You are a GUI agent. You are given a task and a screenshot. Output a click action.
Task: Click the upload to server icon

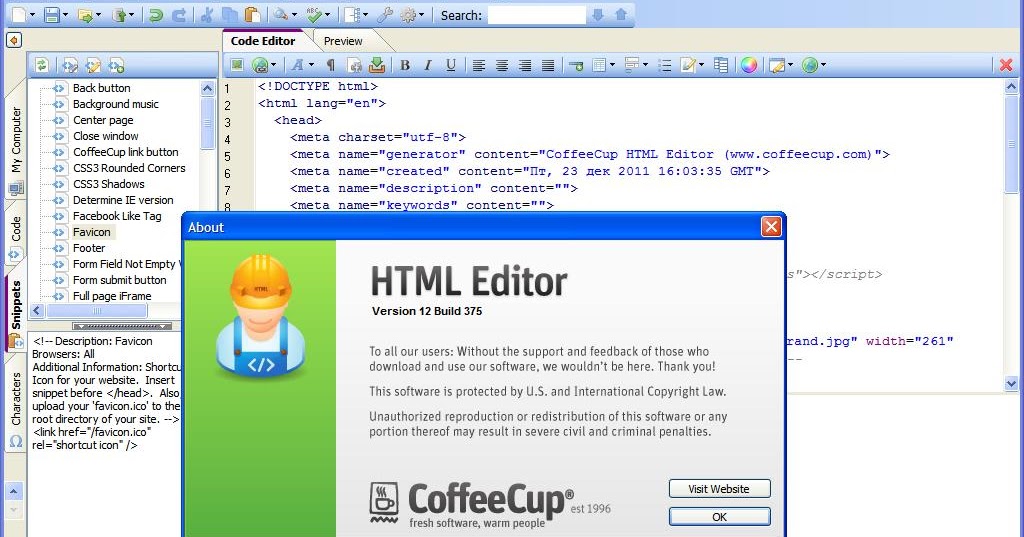119,14
